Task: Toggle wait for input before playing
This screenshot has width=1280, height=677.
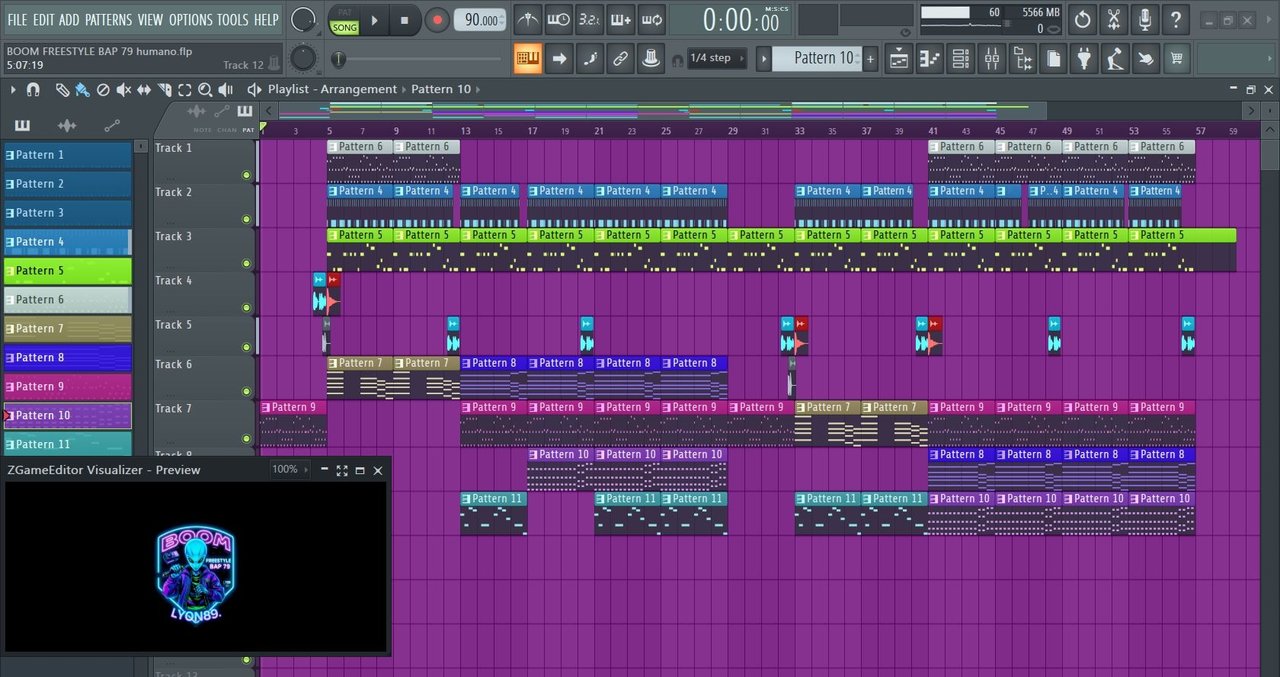Action: (x=559, y=19)
